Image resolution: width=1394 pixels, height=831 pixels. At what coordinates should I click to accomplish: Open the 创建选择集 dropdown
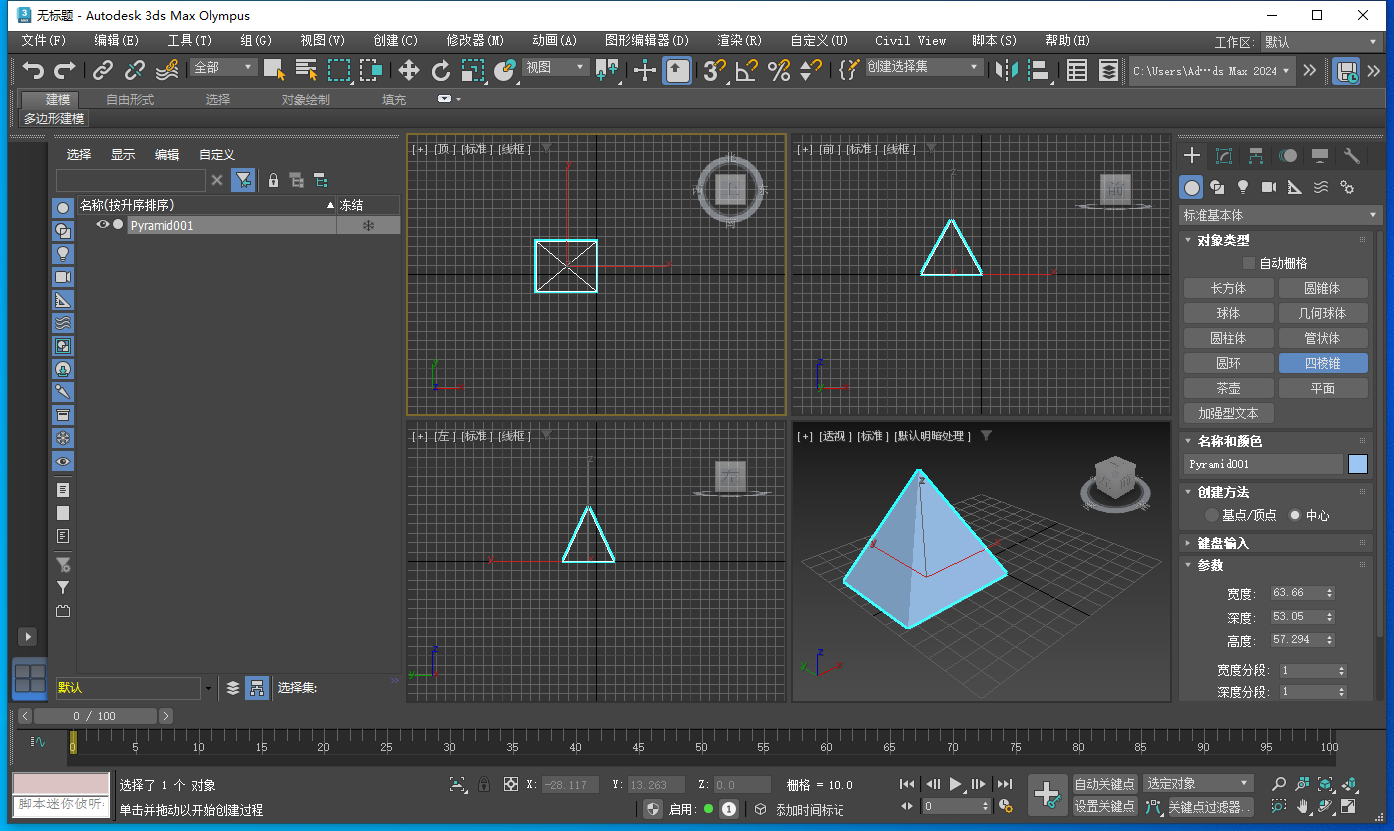coord(923,67)
